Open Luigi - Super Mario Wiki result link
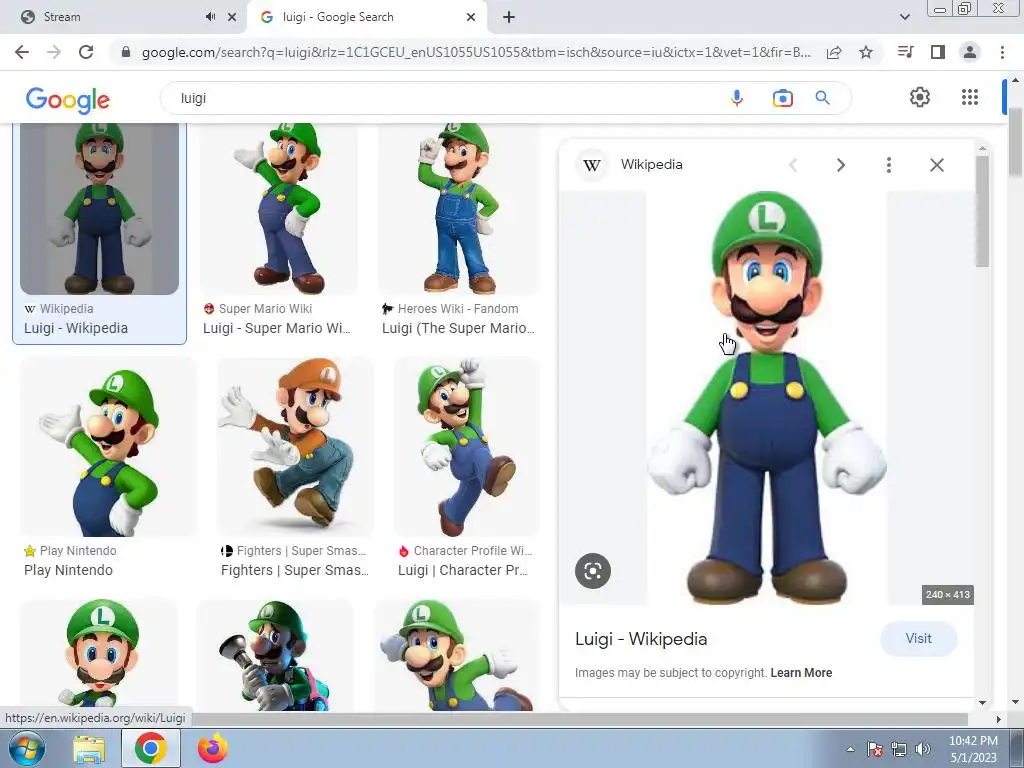 [x=276, y=328]
